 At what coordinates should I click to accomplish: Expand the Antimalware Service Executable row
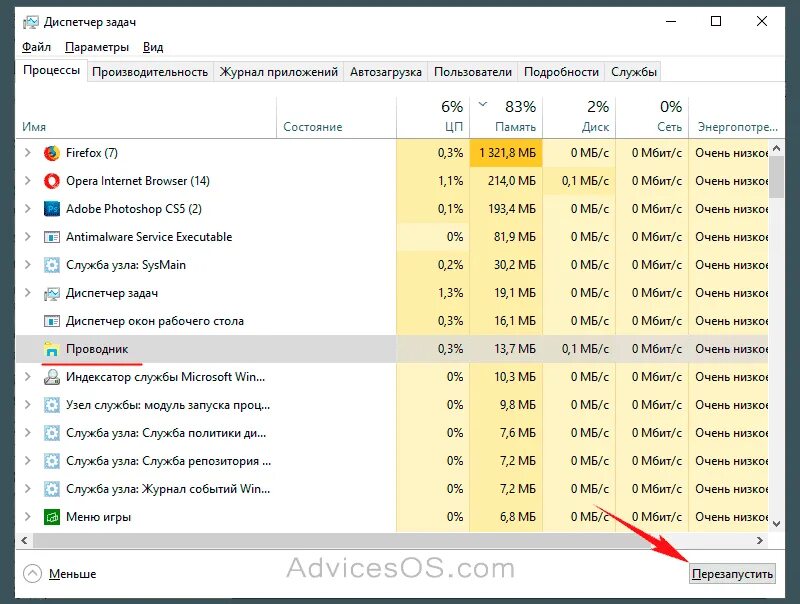coord(28,237)
